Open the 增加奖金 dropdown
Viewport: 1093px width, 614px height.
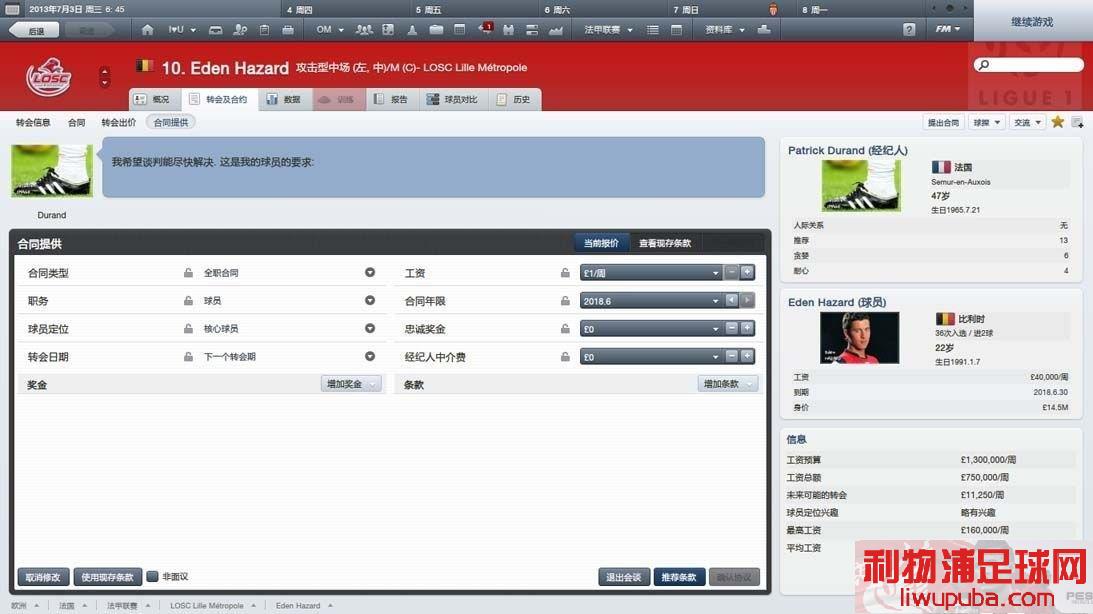tap(351, 384)
